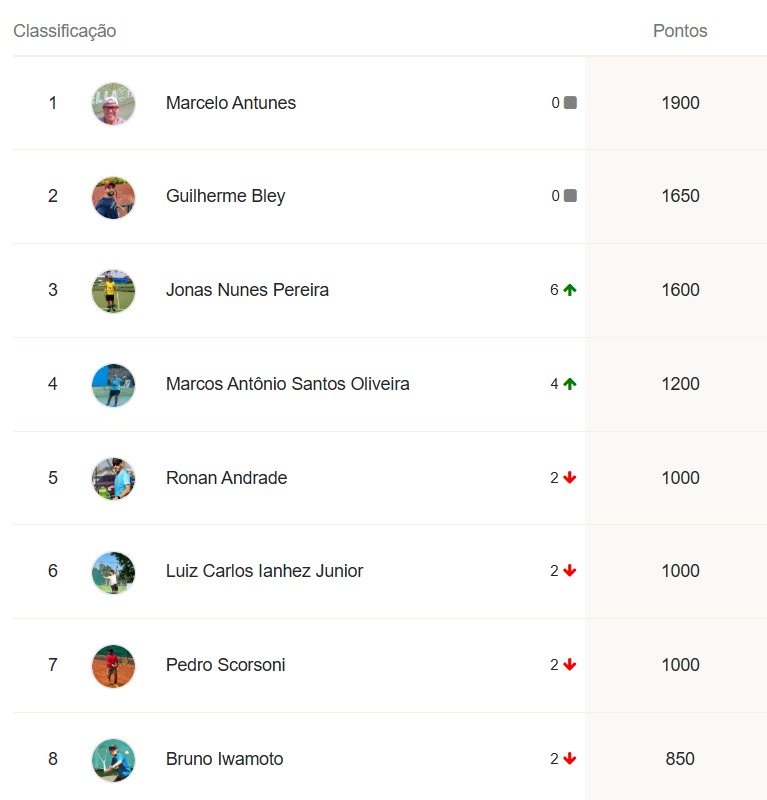Open Marcelo Antunes profile photo
Screen dimensions: 767x800
113,104
